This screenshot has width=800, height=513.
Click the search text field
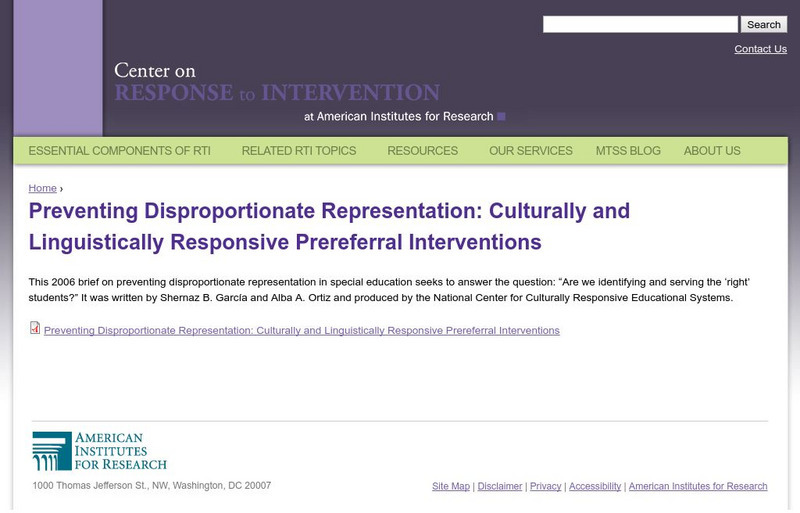640,25
